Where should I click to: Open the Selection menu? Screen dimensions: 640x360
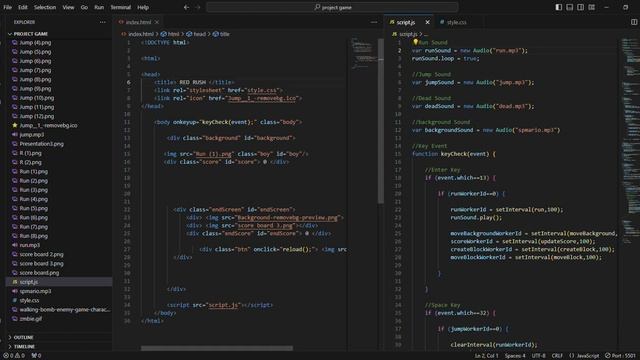click(x=45, y=7)
